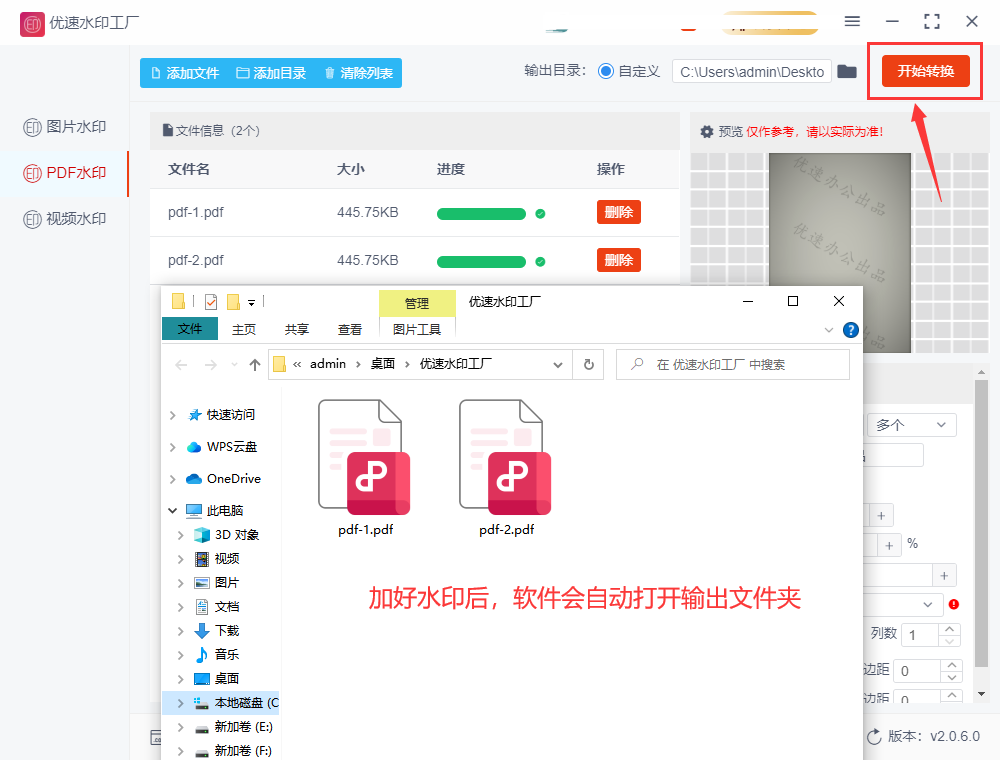Click 清除列表 to clear the list
Image resolution: width=1000 pixels, height=760 pixels.
(359, 73)
